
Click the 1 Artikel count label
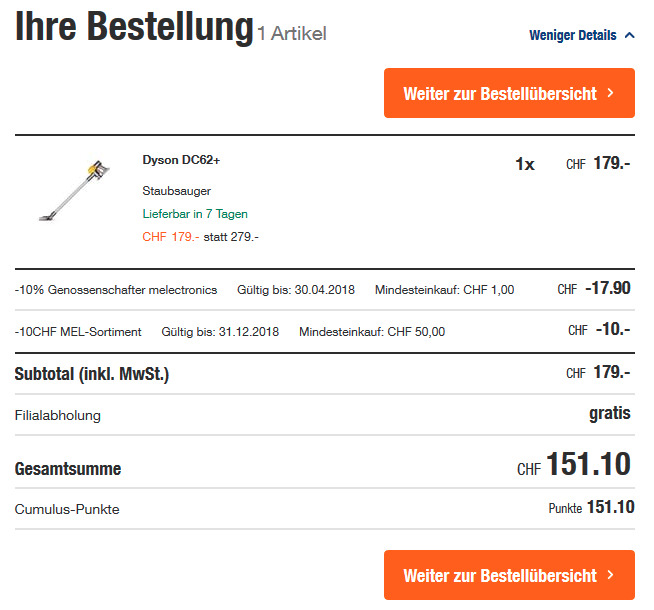(292, 33)
